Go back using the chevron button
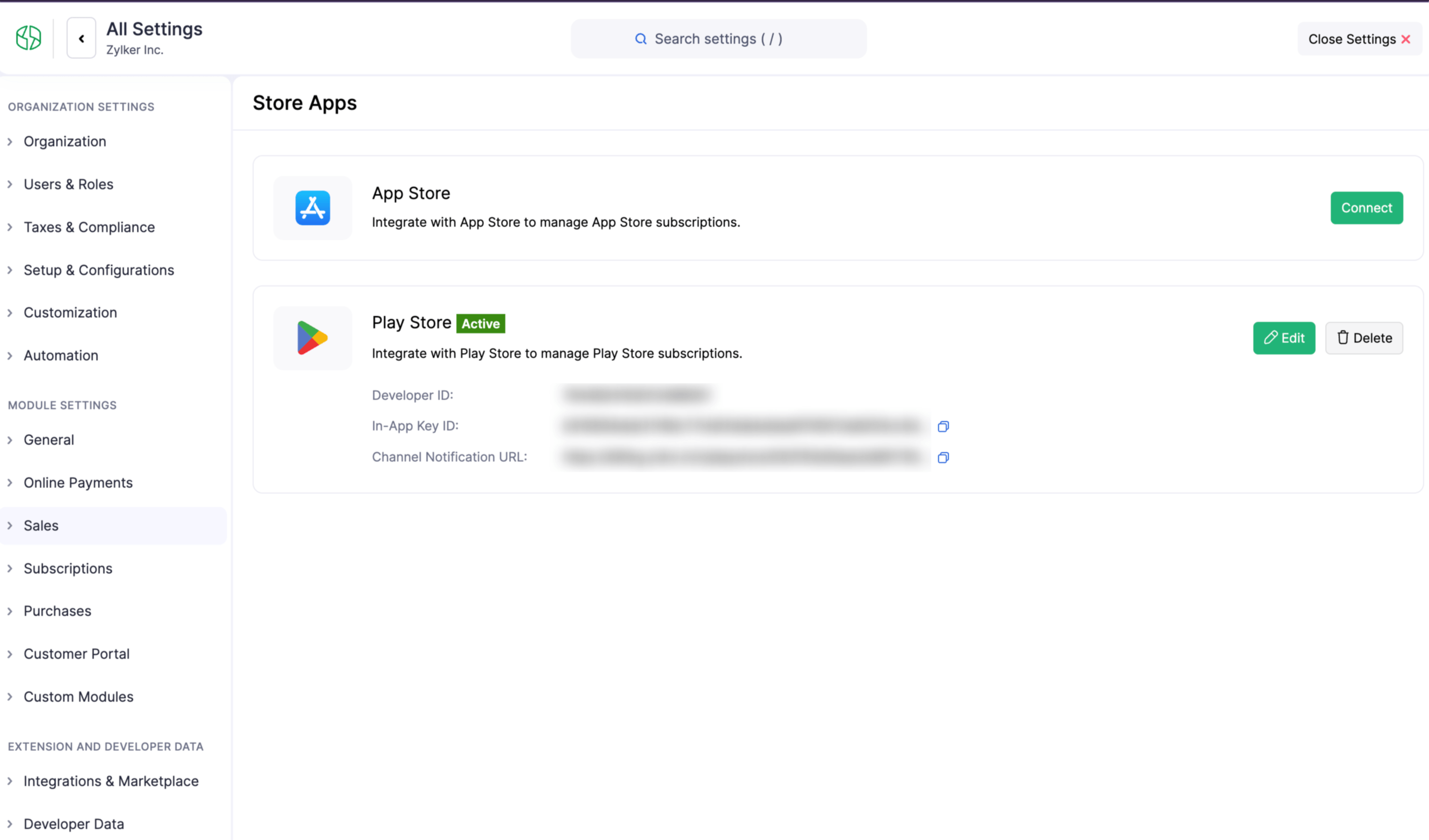This screenshot has width=1429, height=840. click(81, 38)
